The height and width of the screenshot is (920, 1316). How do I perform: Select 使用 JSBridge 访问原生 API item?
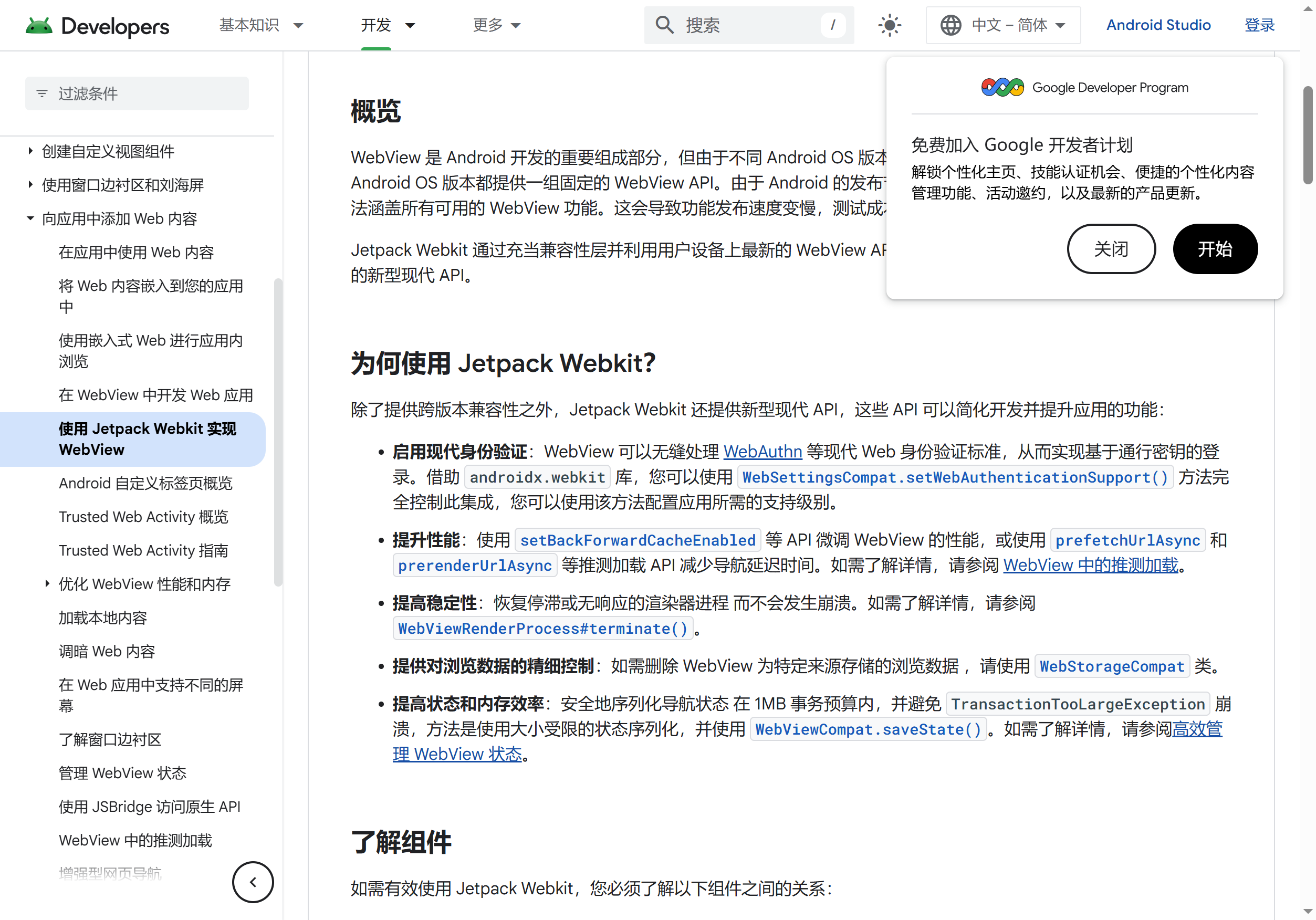(x=150, y=806)
